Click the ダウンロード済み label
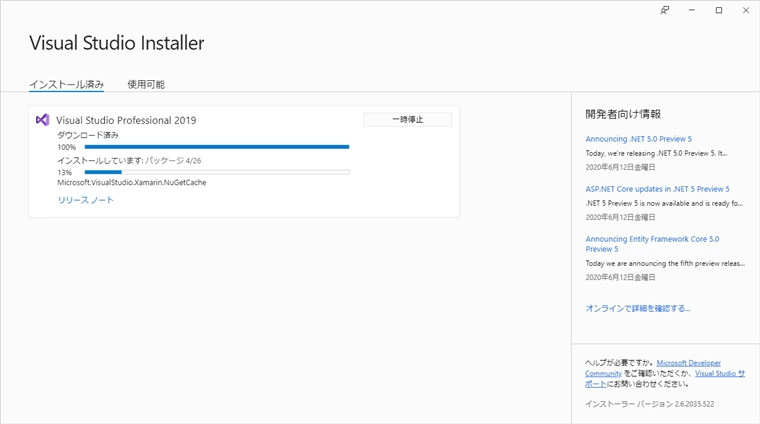 point(88,135)
